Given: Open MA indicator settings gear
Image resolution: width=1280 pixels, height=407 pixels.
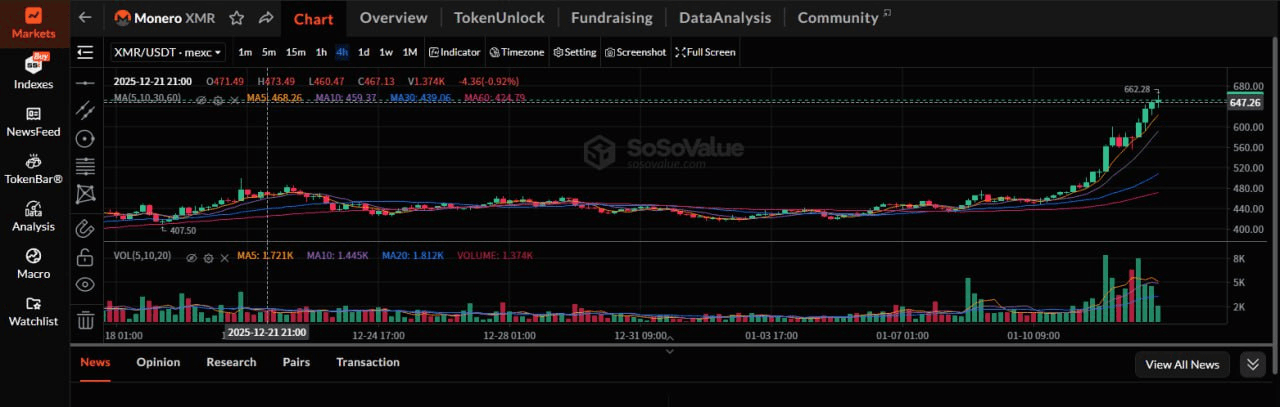Looking at the screenshot, I should [x=216, y=98].
